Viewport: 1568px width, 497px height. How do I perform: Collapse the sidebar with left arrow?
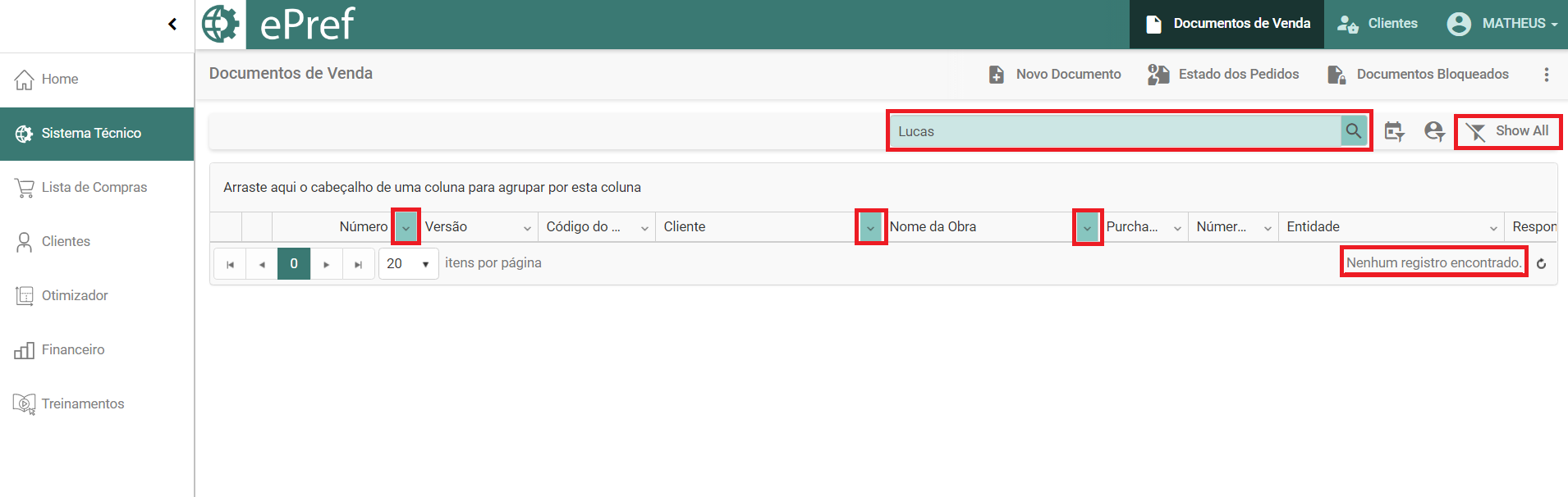(x=172, y=24)
